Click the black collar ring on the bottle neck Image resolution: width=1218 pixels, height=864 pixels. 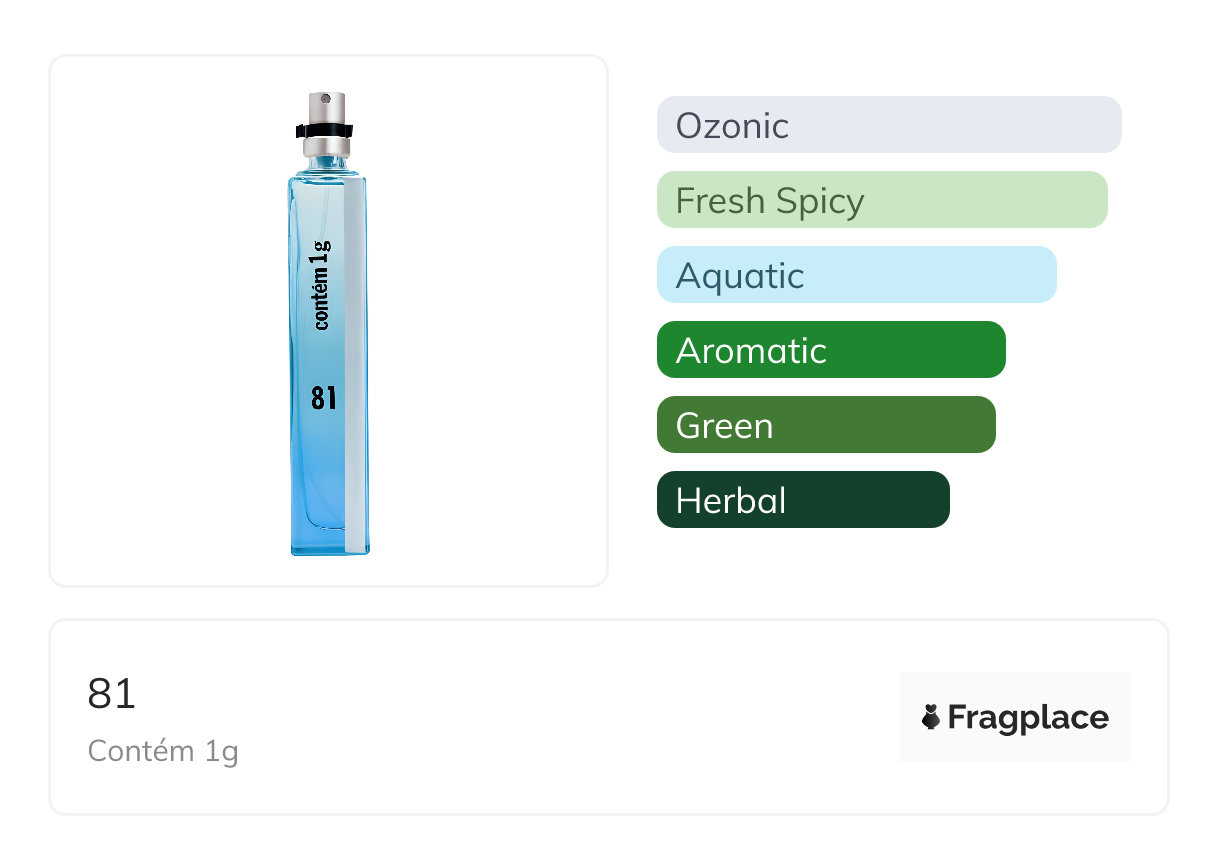point(325,131)
